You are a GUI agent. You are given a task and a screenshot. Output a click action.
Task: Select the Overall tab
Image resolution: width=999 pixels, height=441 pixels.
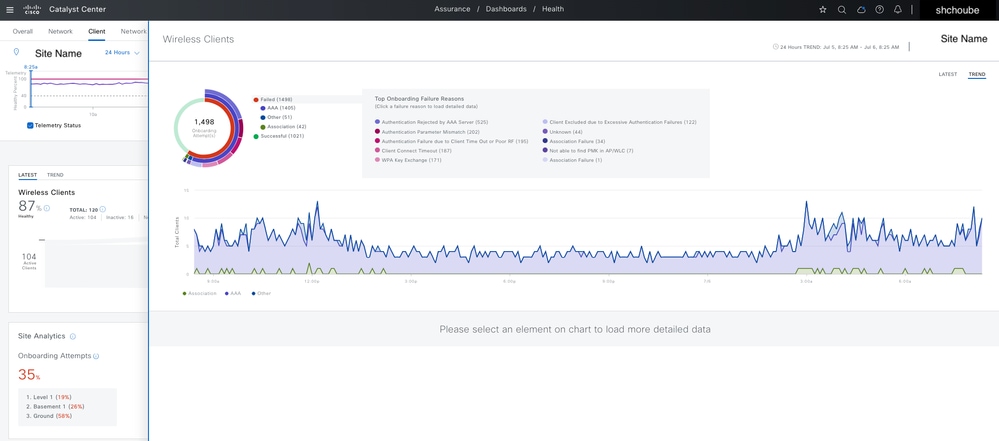pos(23,31)
